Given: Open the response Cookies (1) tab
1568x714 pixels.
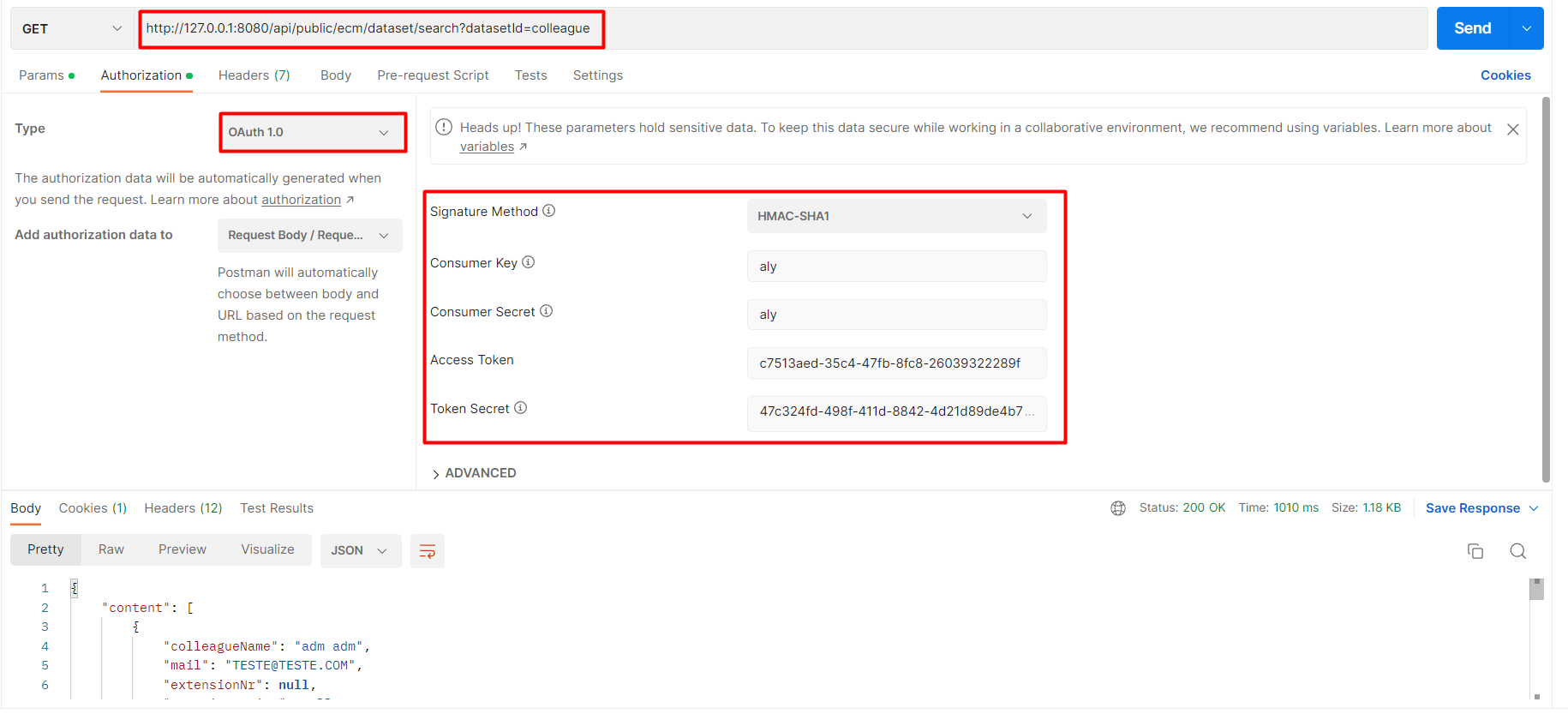Looking at the screenshot, I should (93, 508).
